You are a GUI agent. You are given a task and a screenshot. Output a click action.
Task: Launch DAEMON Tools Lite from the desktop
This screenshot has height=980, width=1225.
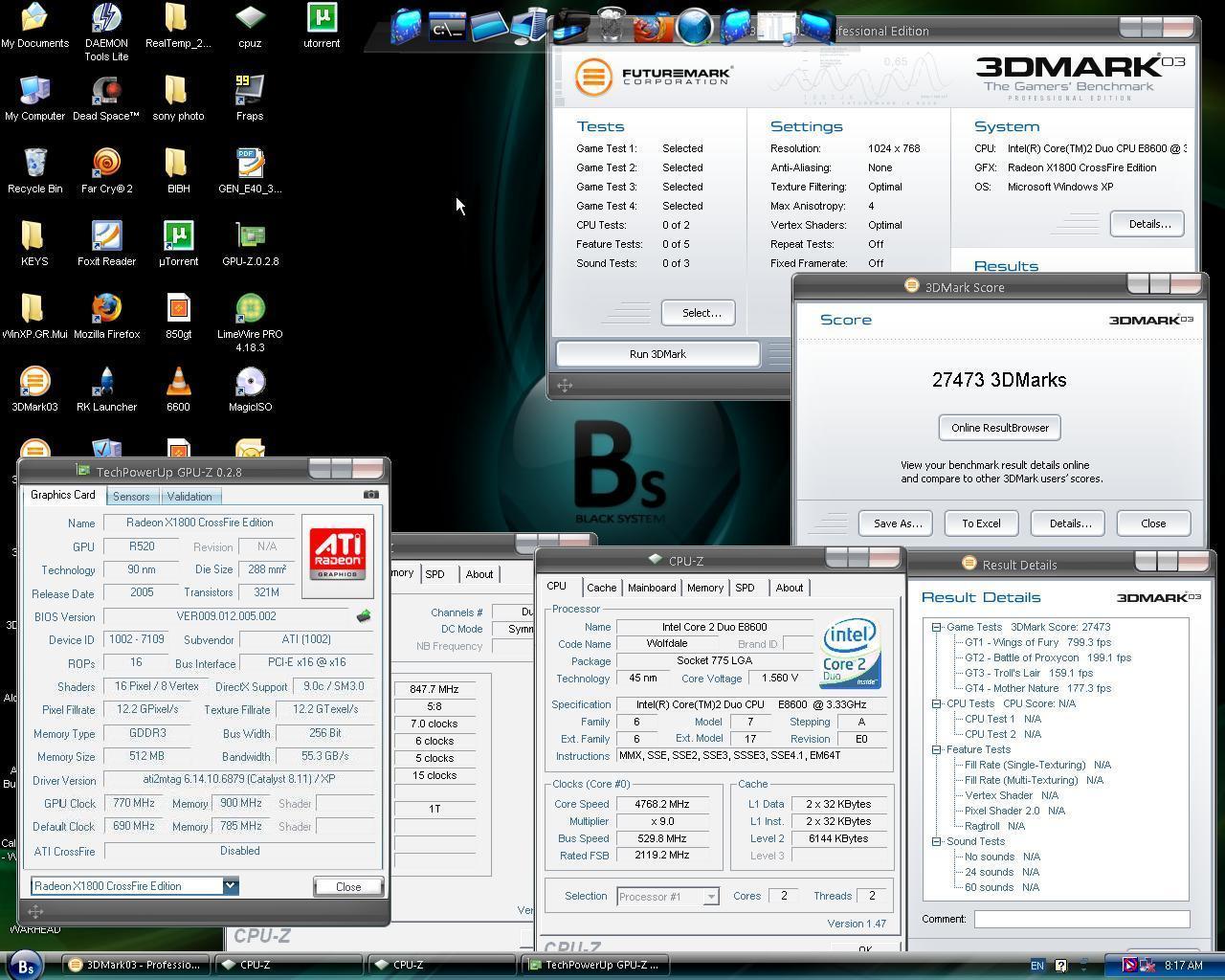click(x=106, y=32)
